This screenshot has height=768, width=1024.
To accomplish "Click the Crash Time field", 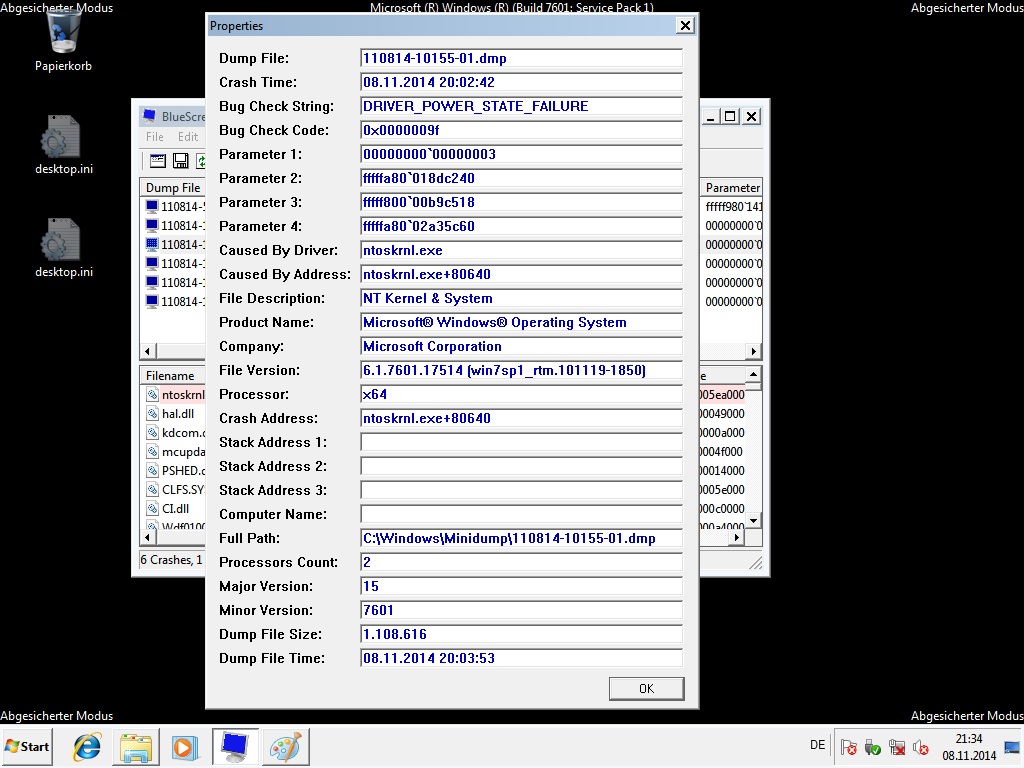I will pyautogui.click(x=521, y=82).
